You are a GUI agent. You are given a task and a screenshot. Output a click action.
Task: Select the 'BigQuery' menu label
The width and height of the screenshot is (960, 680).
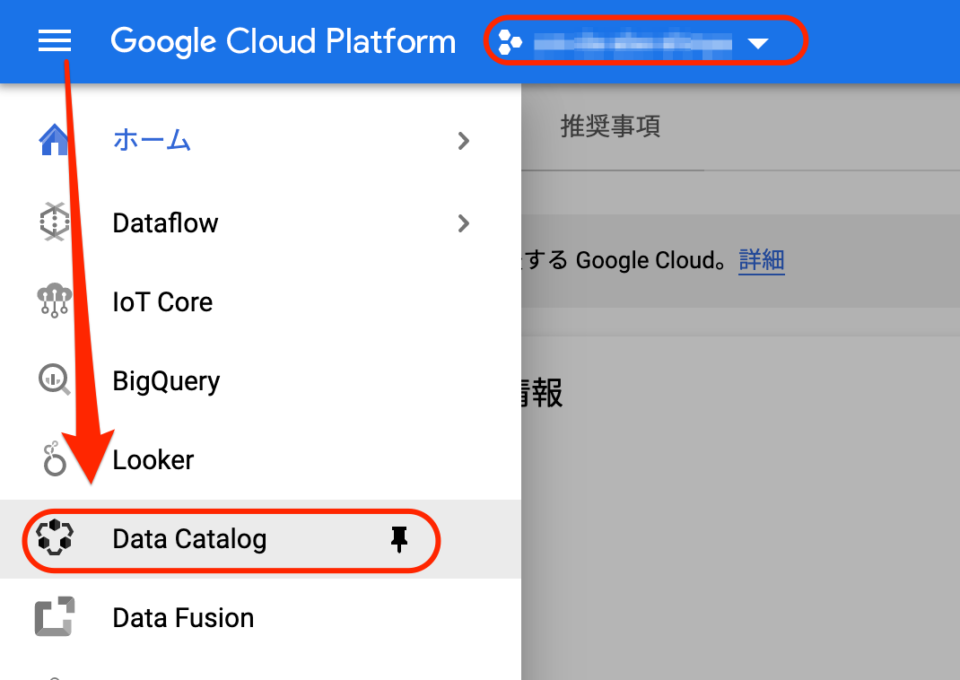click(x=166, y=381)
